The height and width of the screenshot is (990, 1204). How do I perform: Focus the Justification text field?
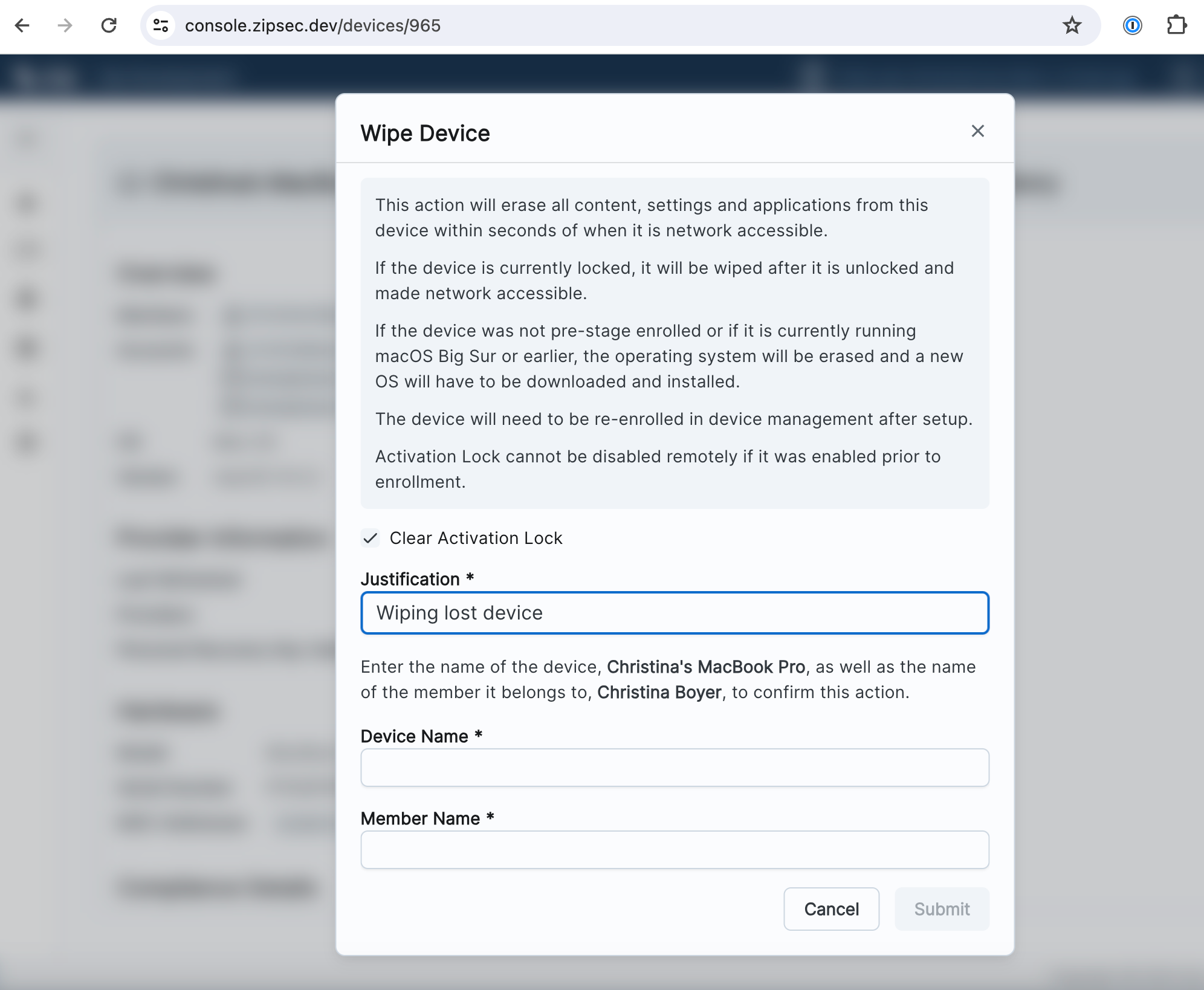(x=675, y=613)
